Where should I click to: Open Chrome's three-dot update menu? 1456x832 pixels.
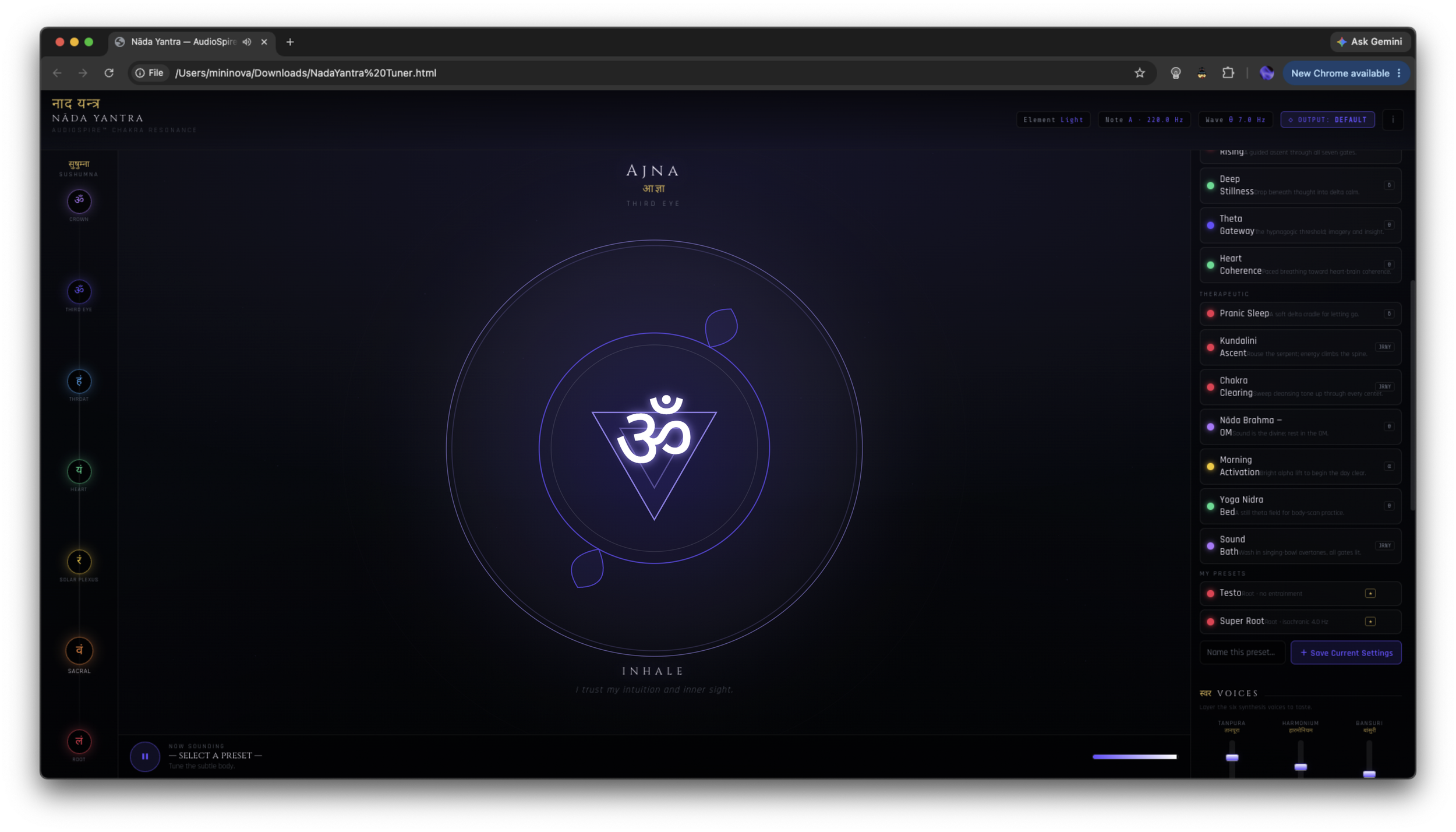(x=1399, y=73)
